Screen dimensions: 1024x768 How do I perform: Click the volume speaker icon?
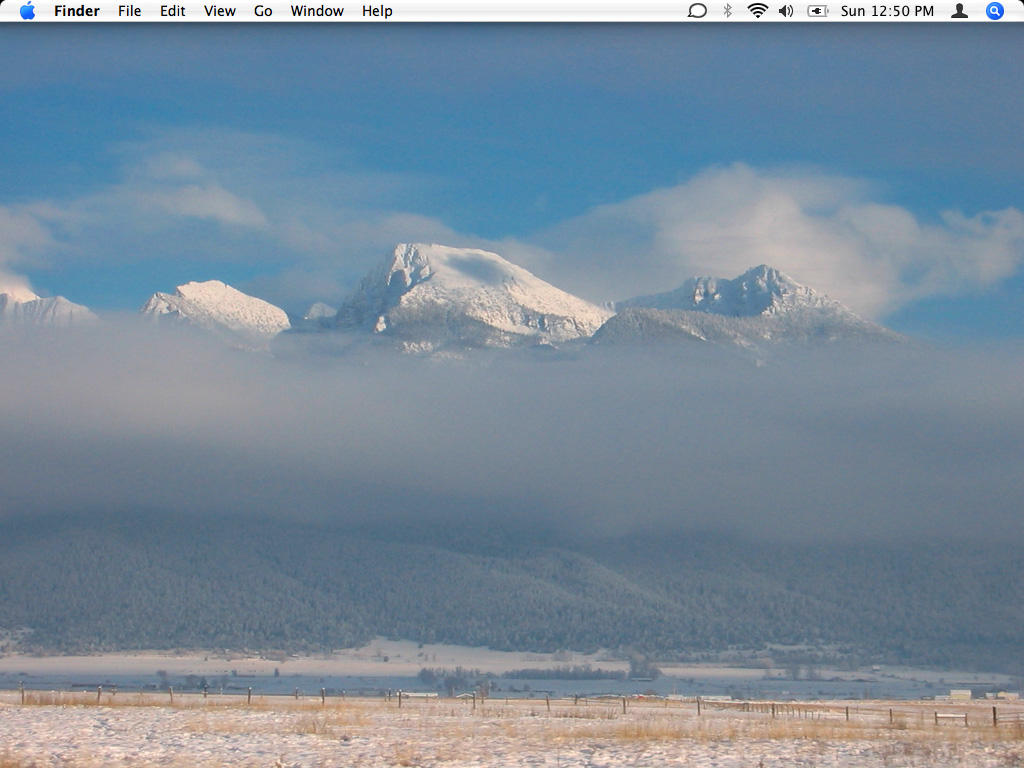click(786, 10)
